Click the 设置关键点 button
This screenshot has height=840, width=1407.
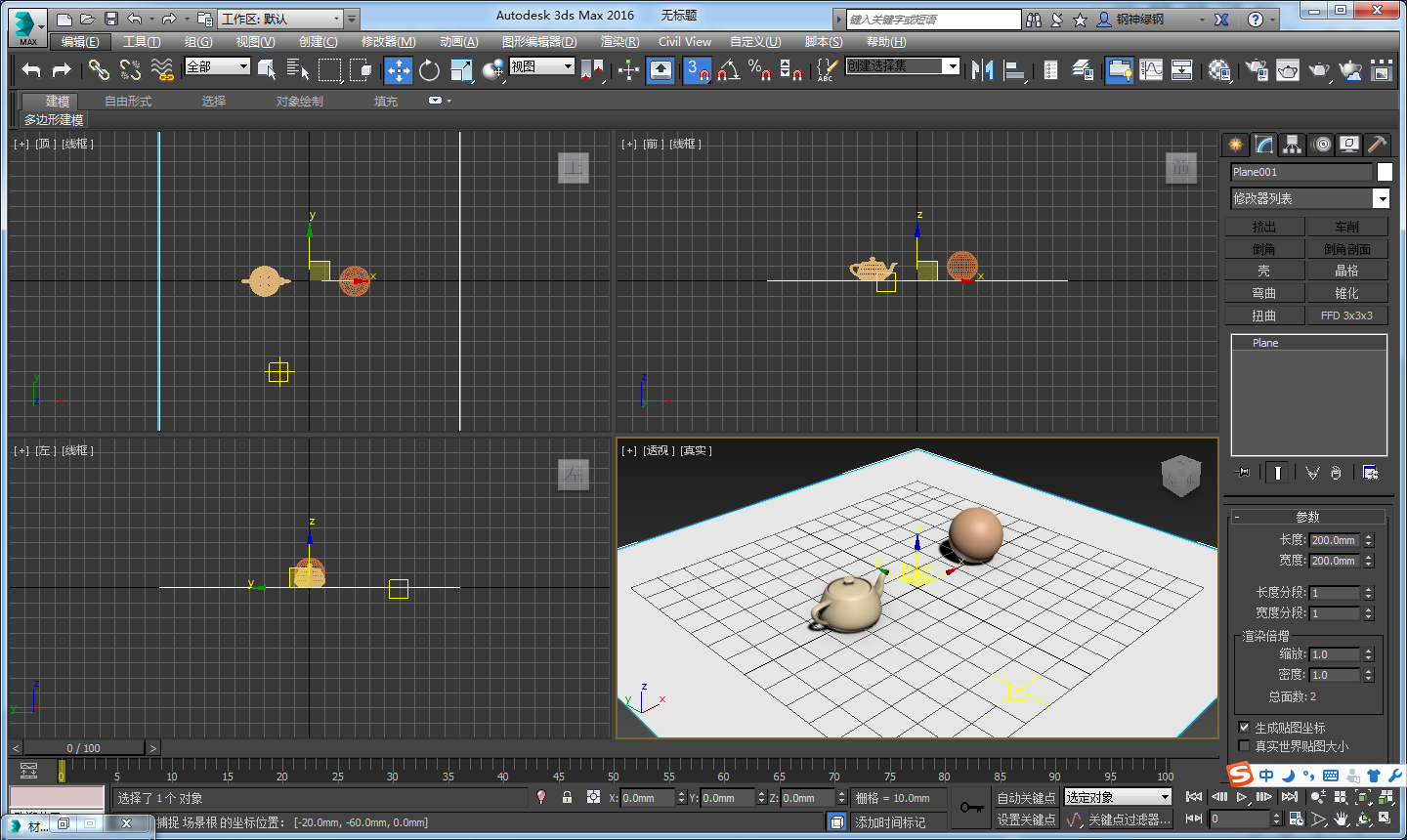point(1026,819)
